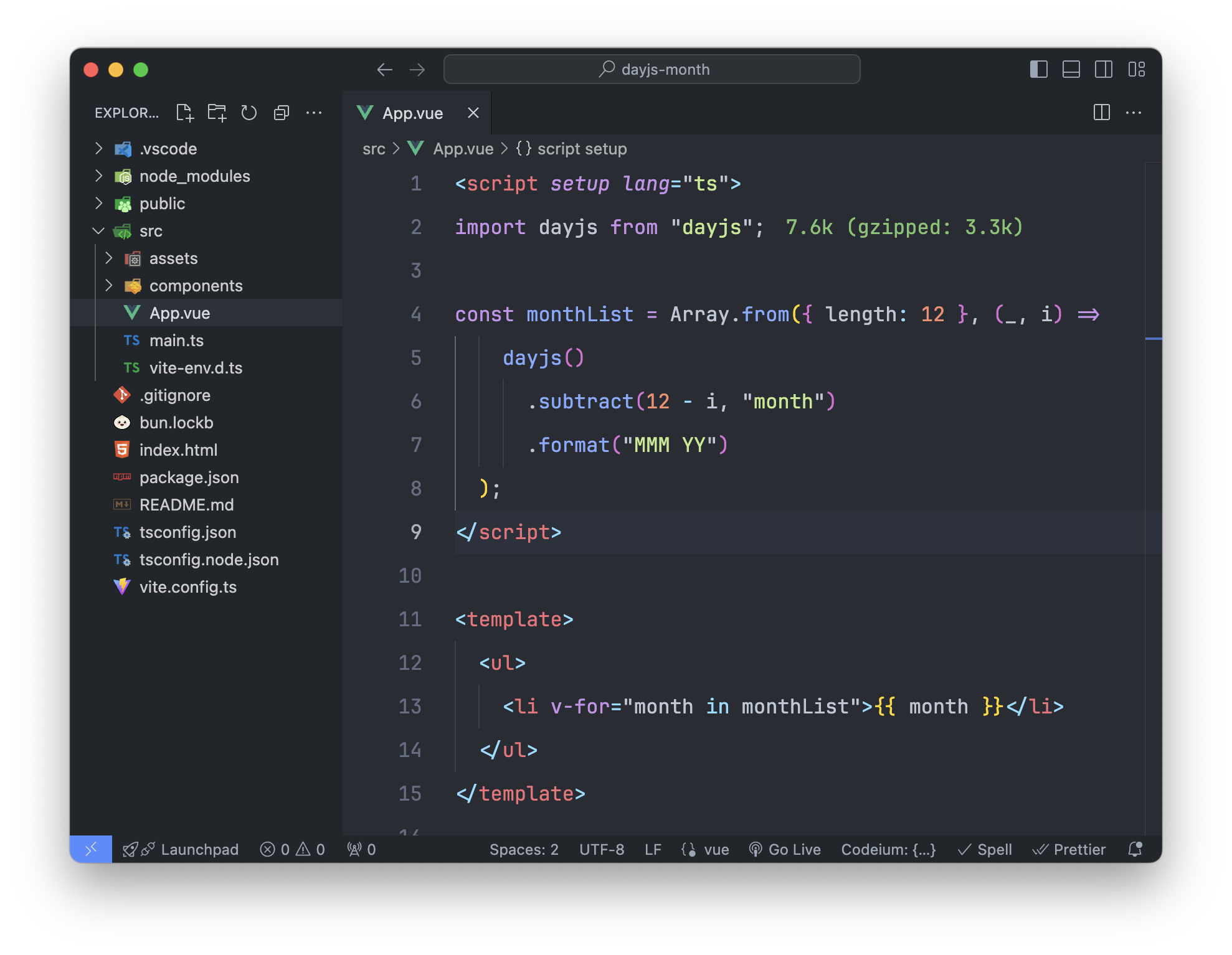This screenshot has width=1232, height=955.
Task: Click Prettier status bar item
Action: [1069, 849]
